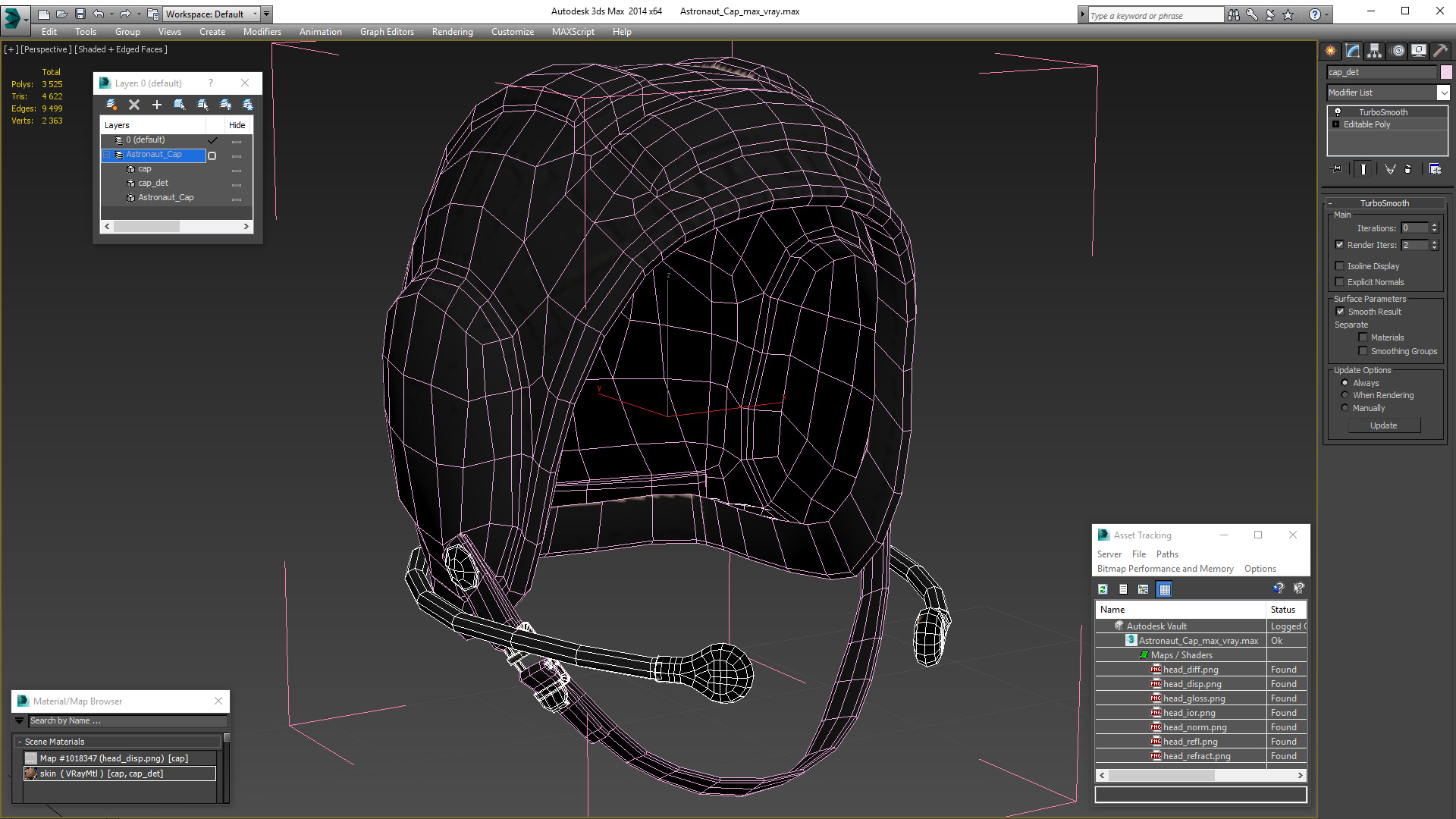Click the tree view icon in Asset Tracking
This screenshot has height=819, width=1456.
(1144, 589)
